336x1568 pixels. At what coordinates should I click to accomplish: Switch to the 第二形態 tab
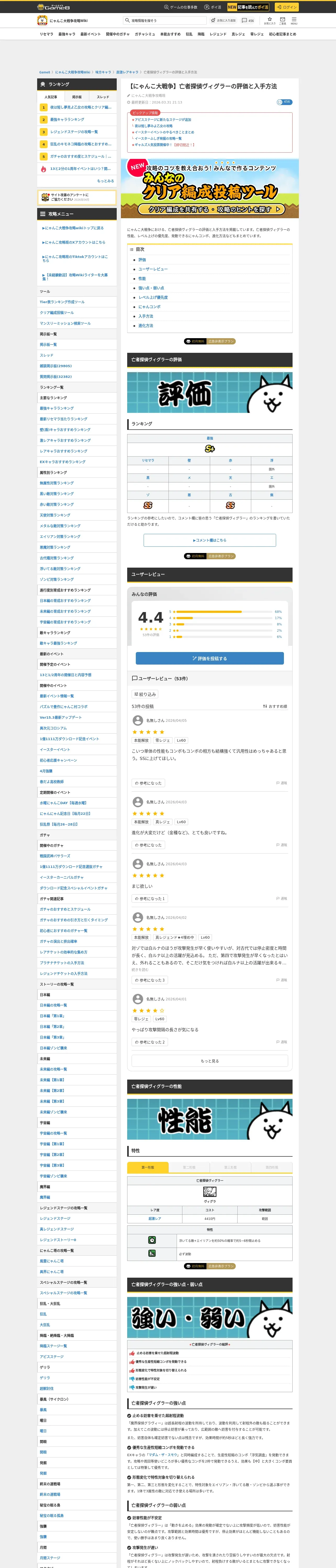tap(189, 1167)
